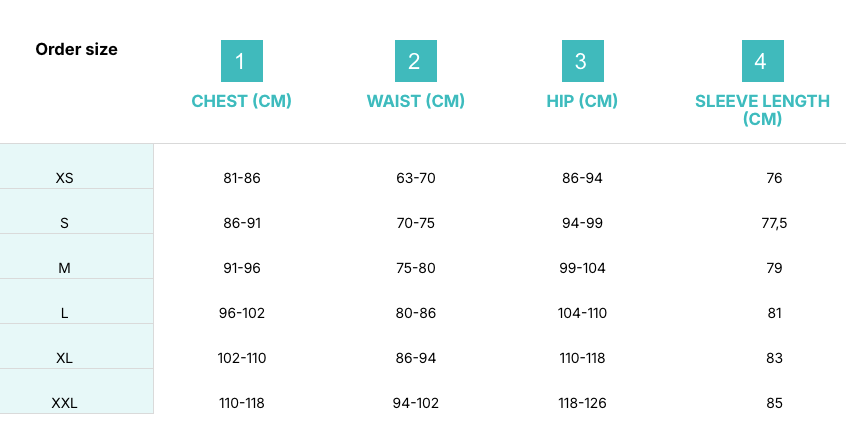Click the number 4 sleeve length icon
Viewport: 846px width, 446px height.
pyautogui.click(x=762, y=61)
